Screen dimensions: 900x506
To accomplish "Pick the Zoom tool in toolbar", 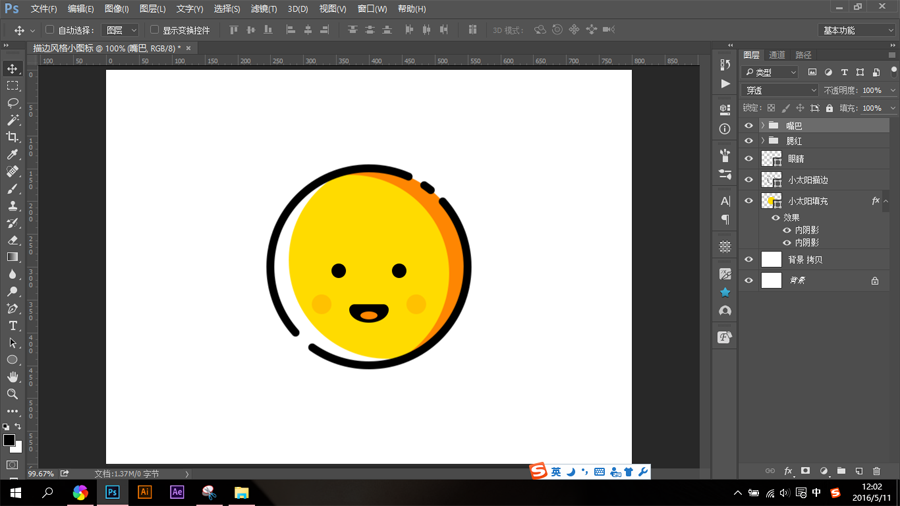I will tap(13, 394).
